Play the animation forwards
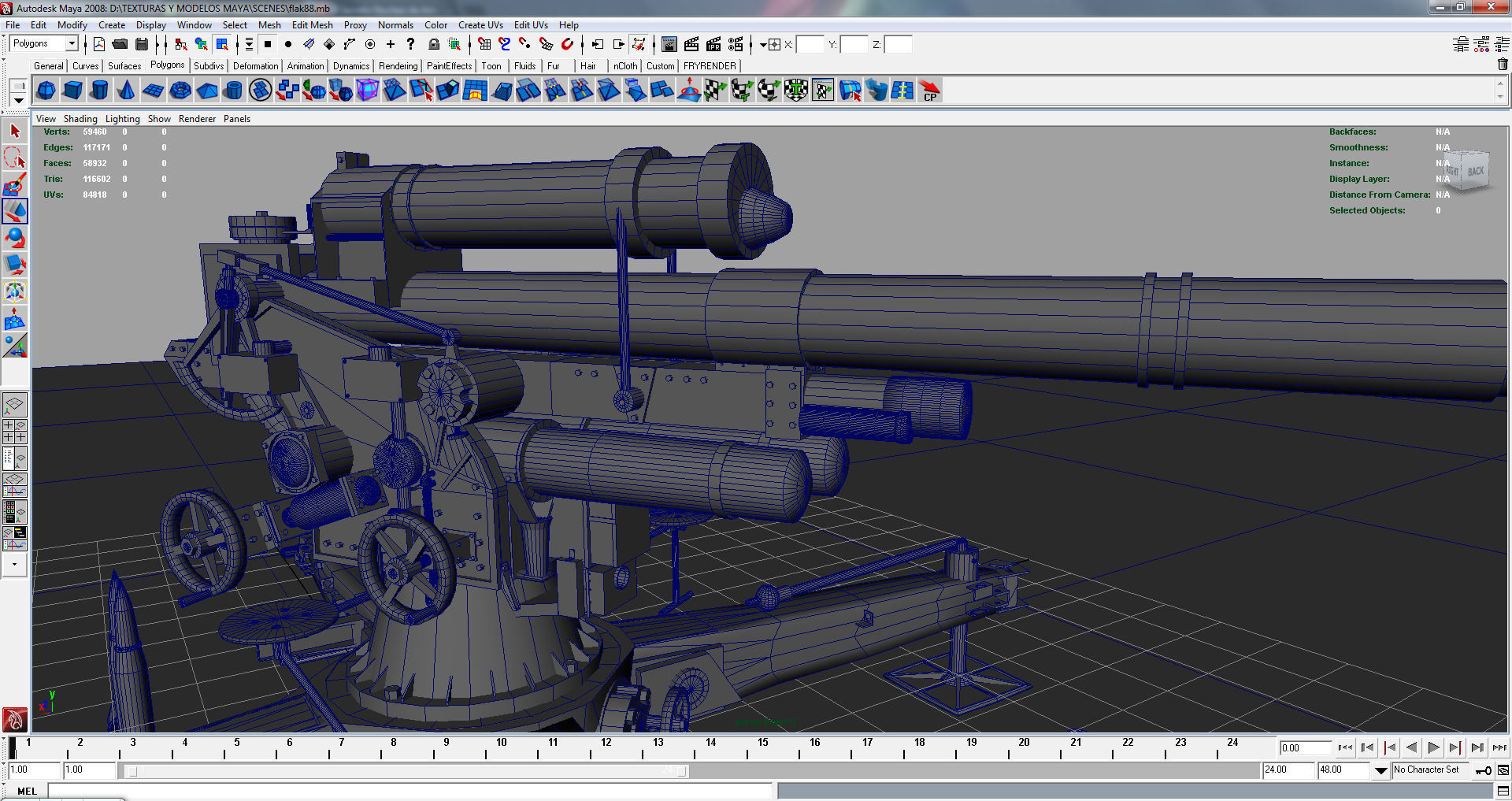 (1434, 748)
